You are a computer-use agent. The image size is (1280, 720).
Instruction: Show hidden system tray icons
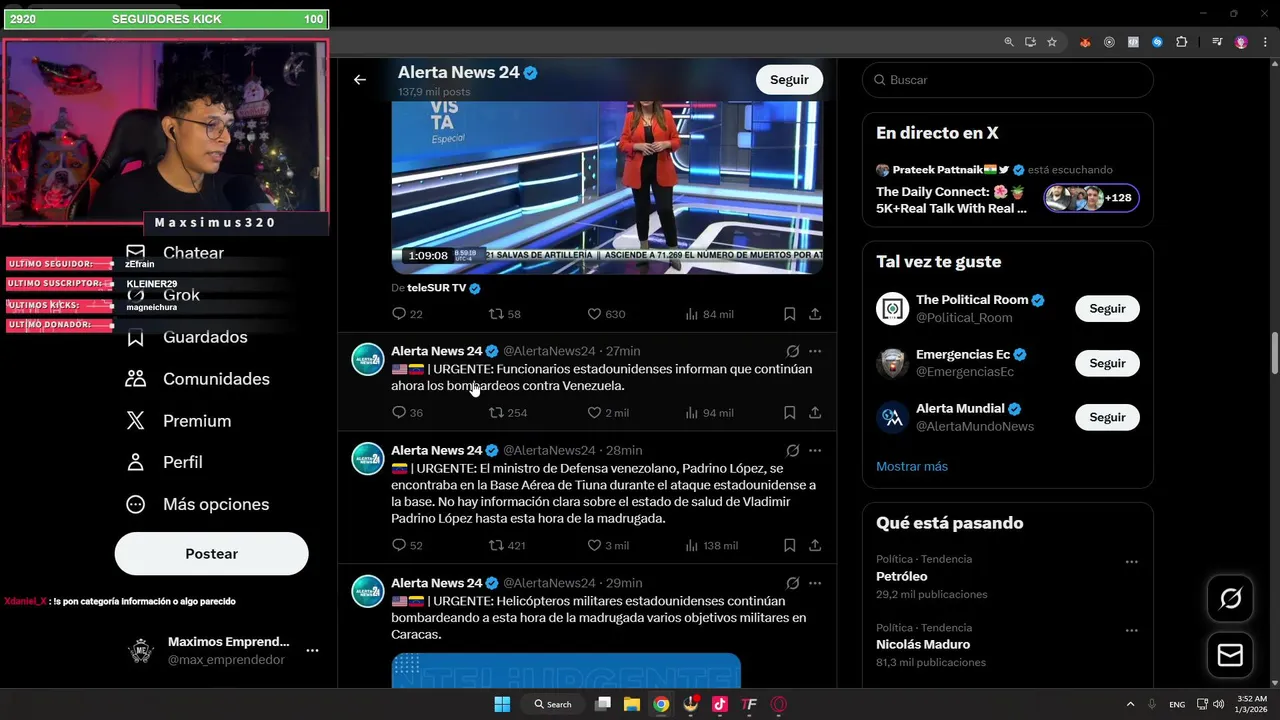point(1130,704)
